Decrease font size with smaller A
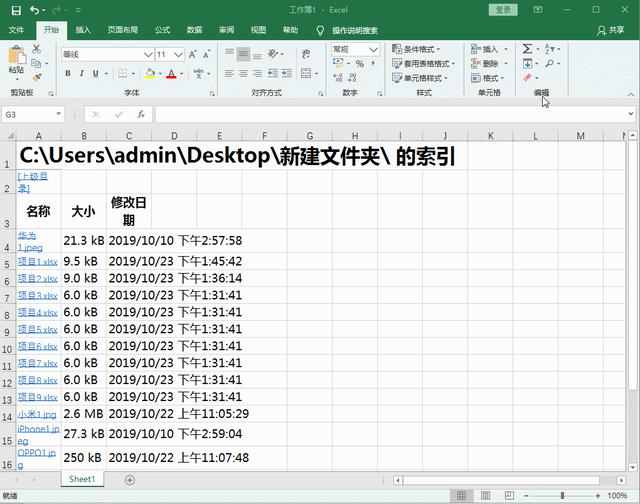Screen dimensions: 640x504 tap(207, 54)
